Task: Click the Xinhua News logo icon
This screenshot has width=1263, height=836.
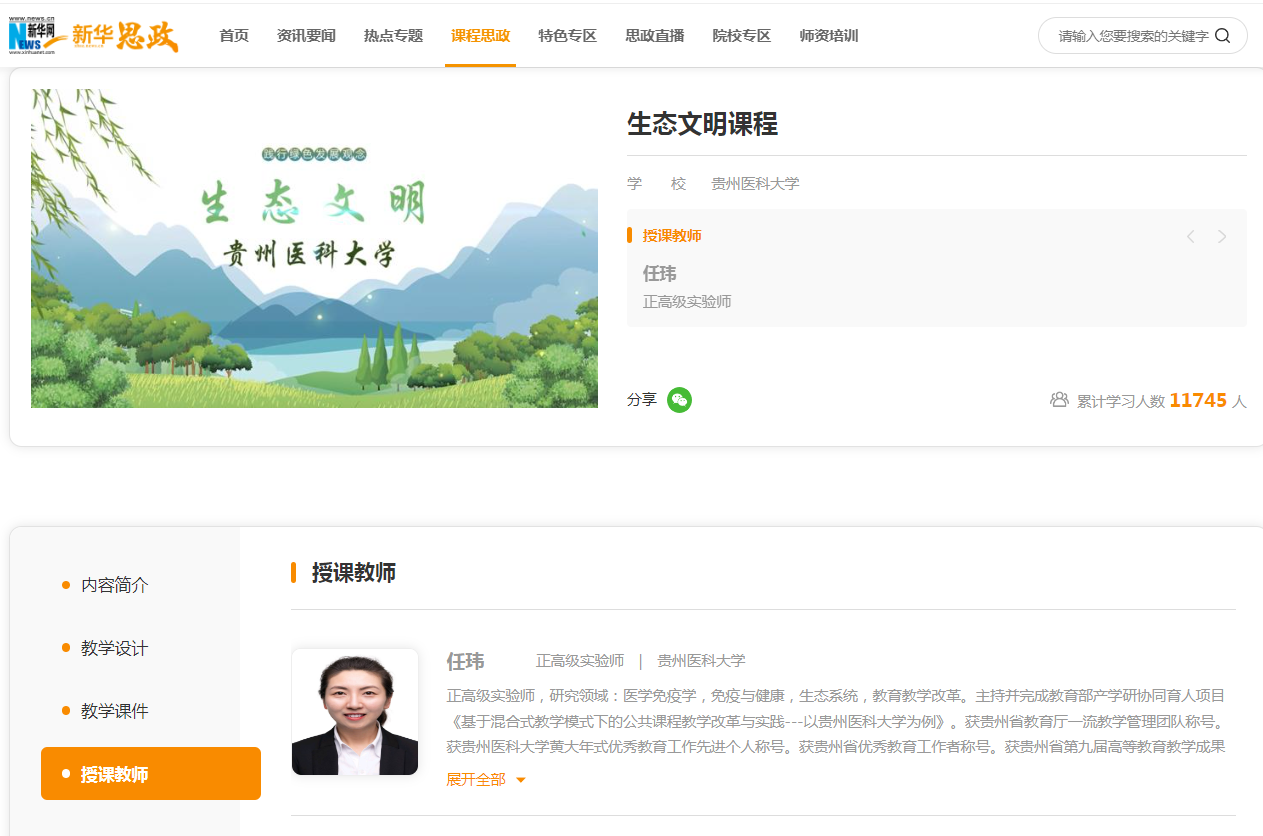Action: [x=33, y=35]
